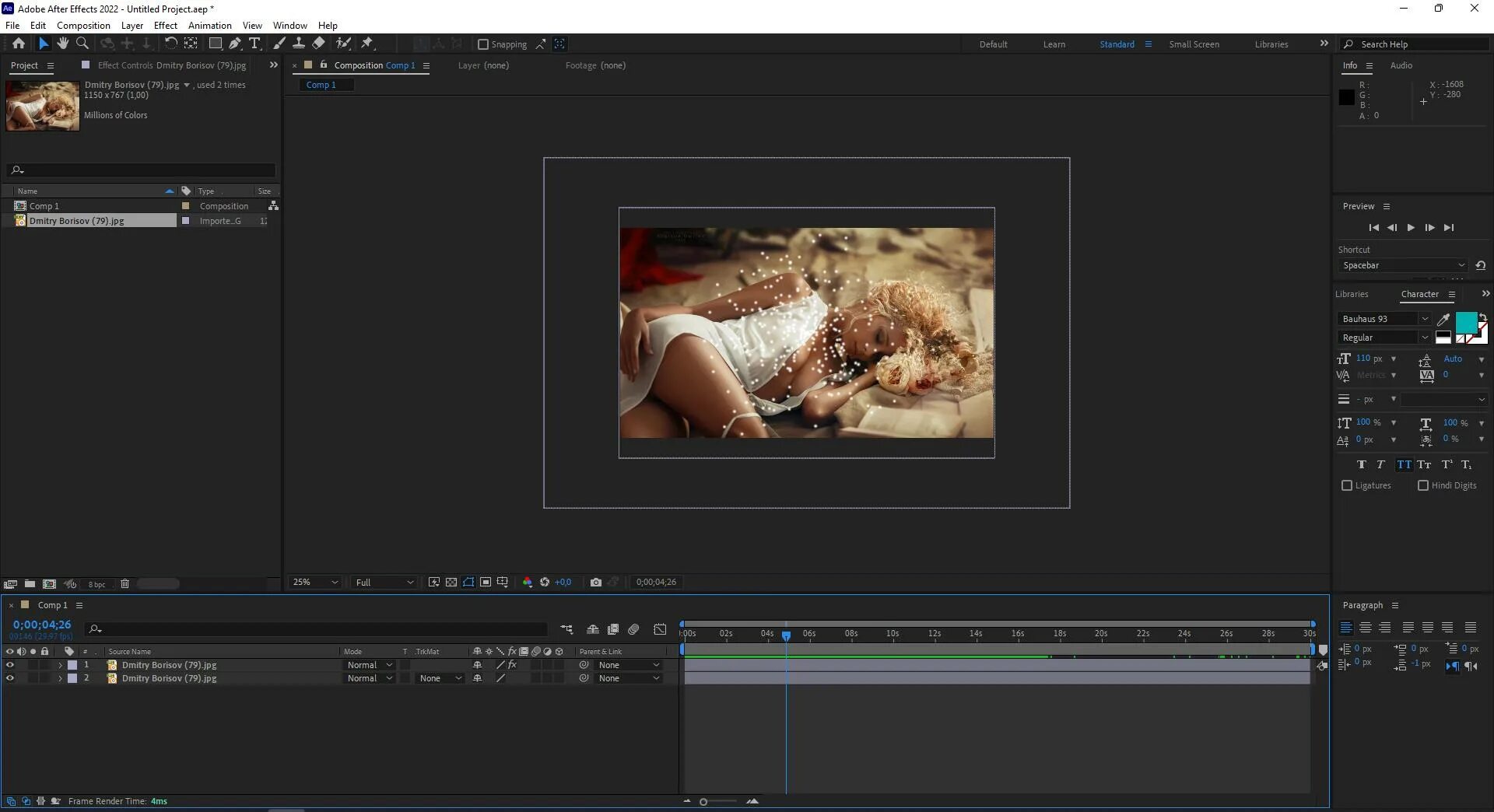This screenshot has width=1494, height=812.
Task: Open the Composition menu
Action: tap(83, 25)
